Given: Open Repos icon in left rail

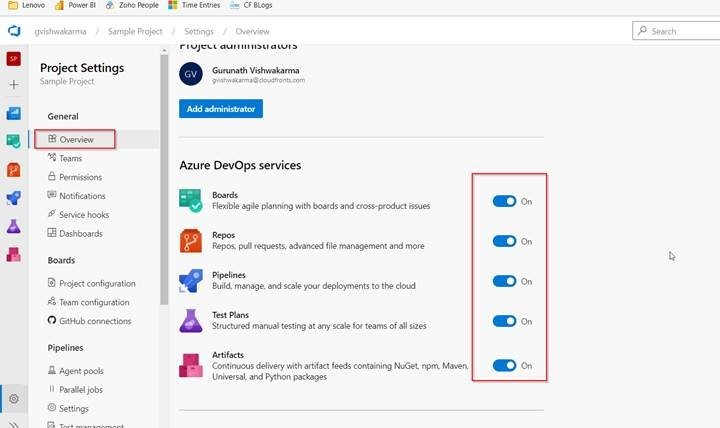Looking at the screenshot, I should click(13, 169).
